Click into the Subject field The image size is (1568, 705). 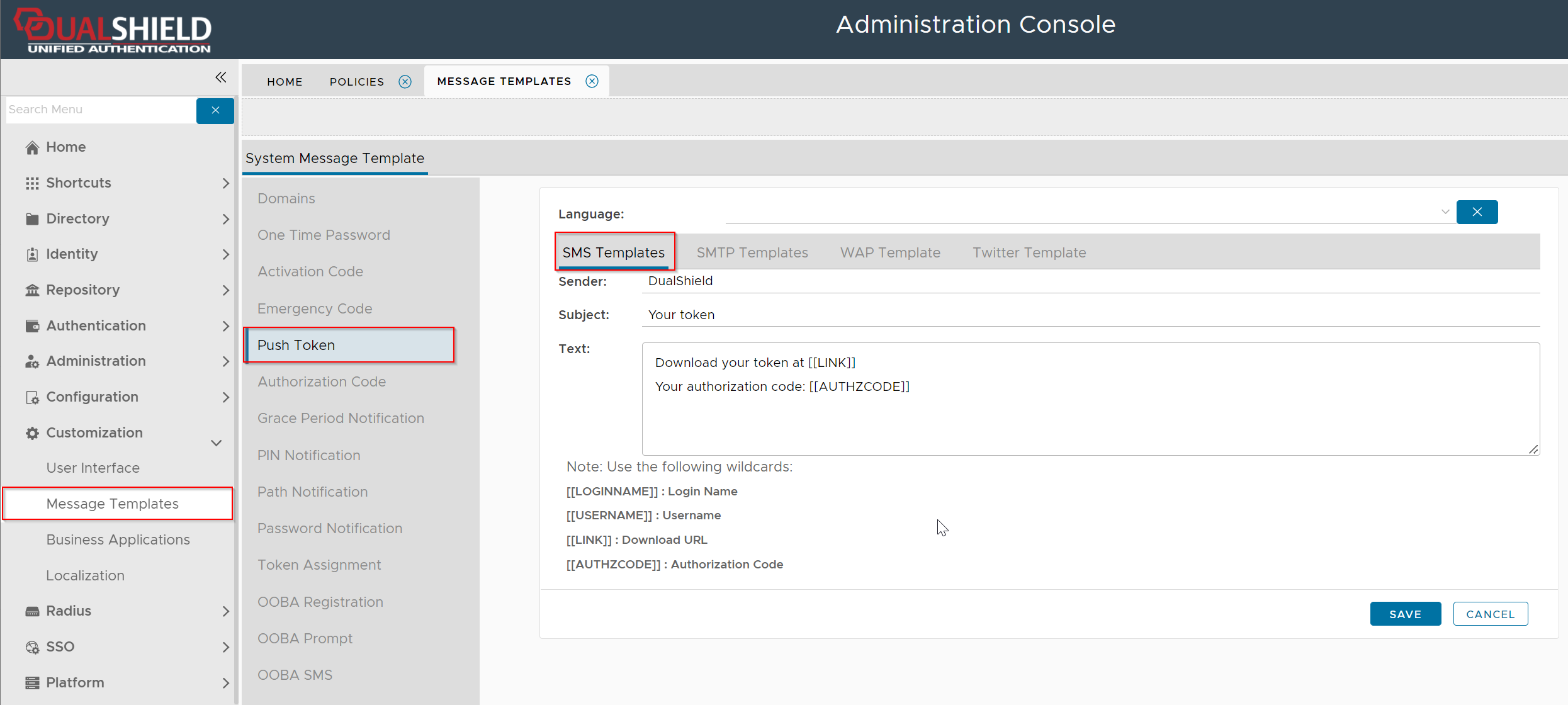(1089, 315)
